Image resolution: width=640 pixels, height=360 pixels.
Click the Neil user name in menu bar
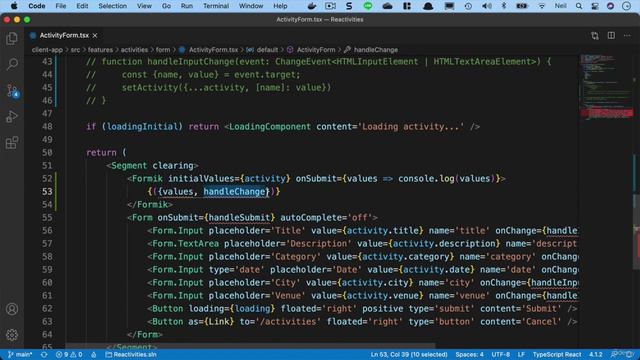tap(560, 6)
